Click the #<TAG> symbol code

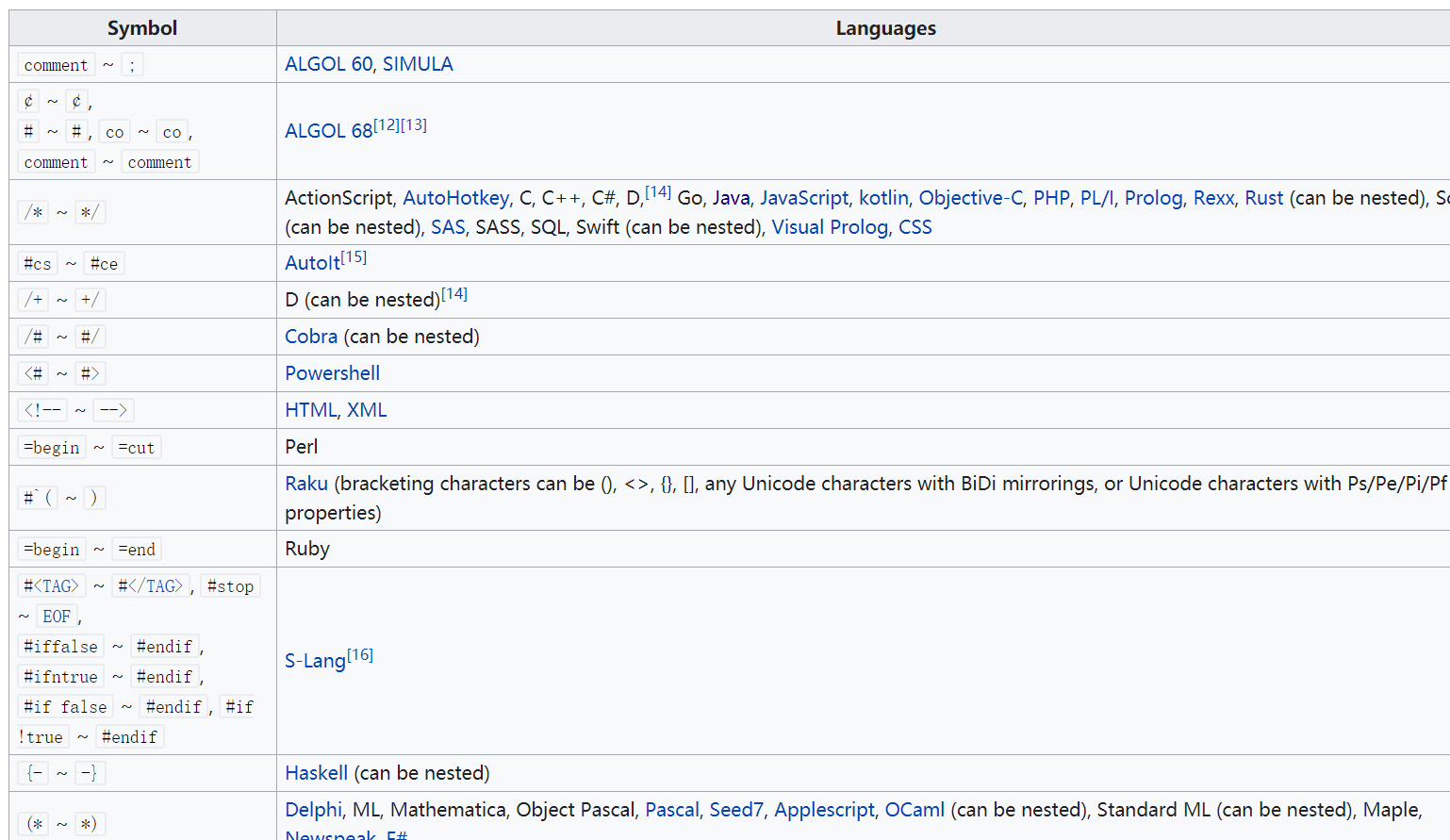pos(52,586)
